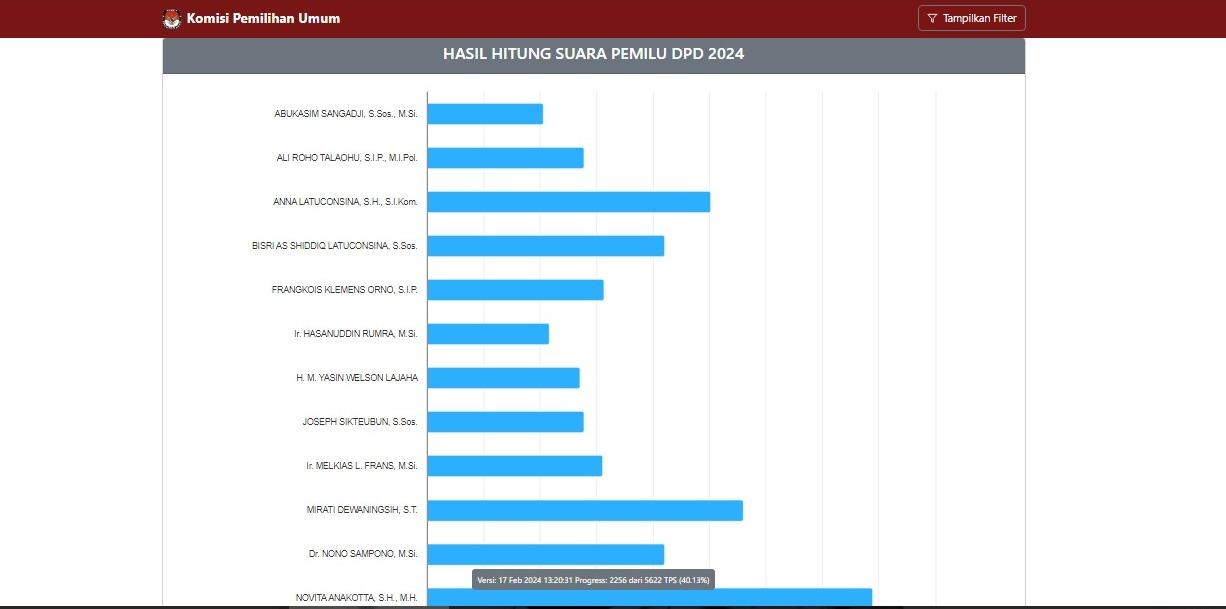The image size is (1226, 609).
Task: Click the KPU garuda logo icon
Action: click(172, 18)
